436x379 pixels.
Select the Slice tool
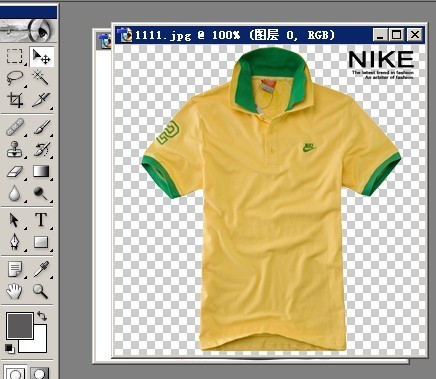pos(41,100)
